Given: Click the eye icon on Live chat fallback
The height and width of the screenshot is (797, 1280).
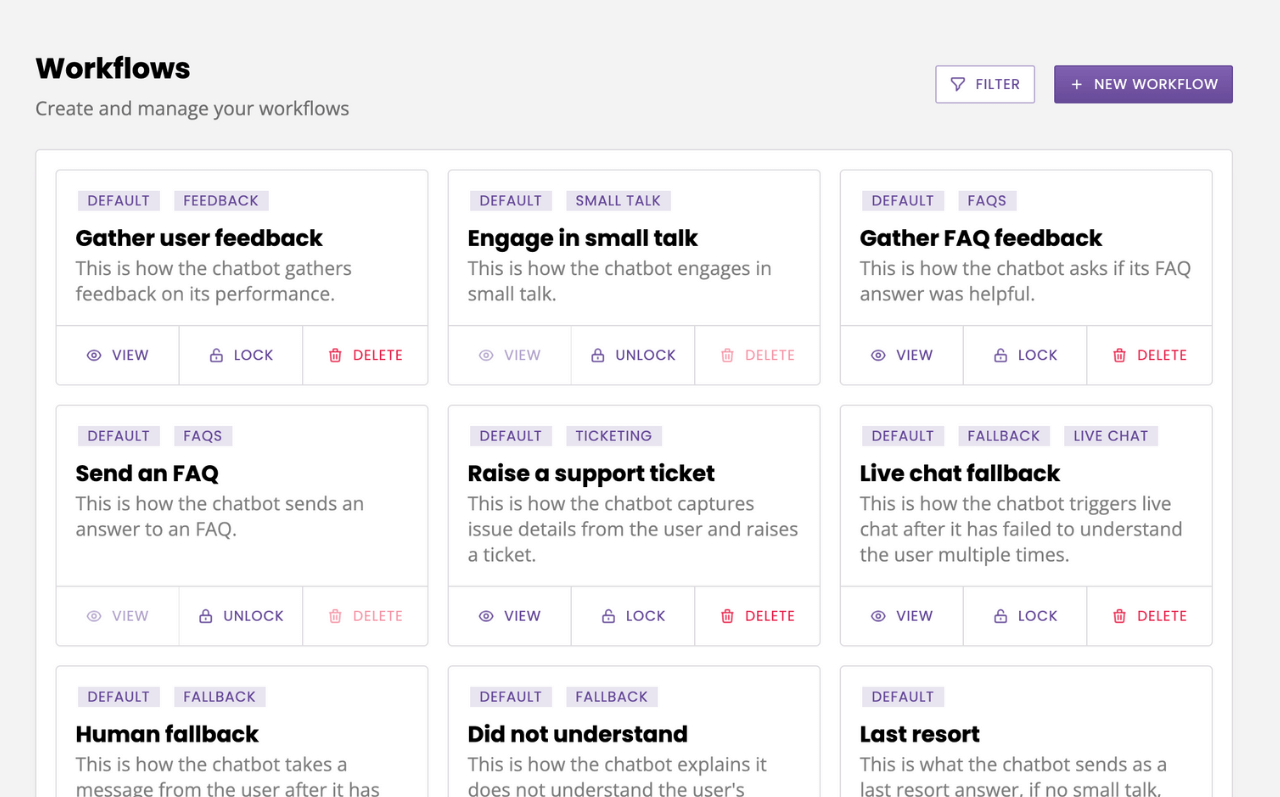Looking at the screenshot, I should point(877,616).
